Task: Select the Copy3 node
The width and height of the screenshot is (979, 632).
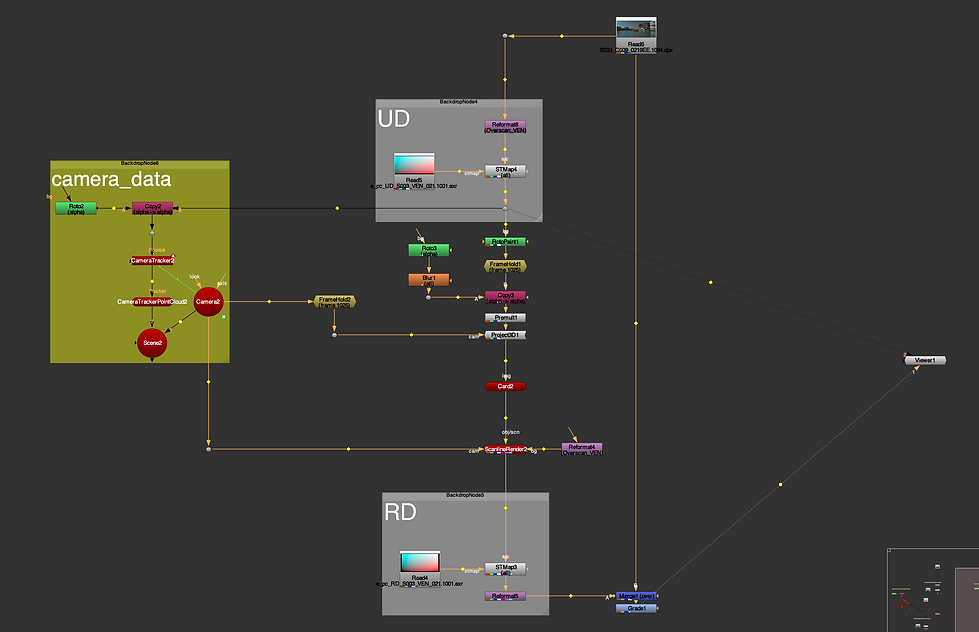Action: 506,298
